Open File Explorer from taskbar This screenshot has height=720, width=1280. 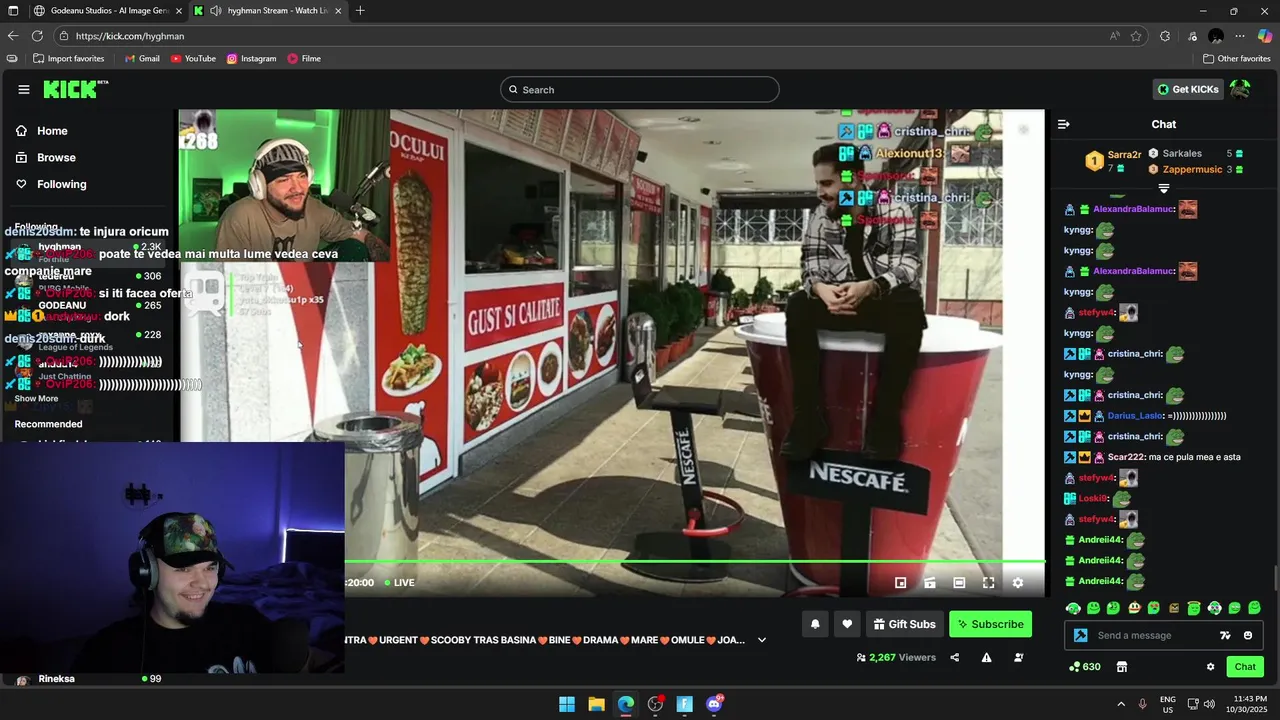[x=596, y=704]
